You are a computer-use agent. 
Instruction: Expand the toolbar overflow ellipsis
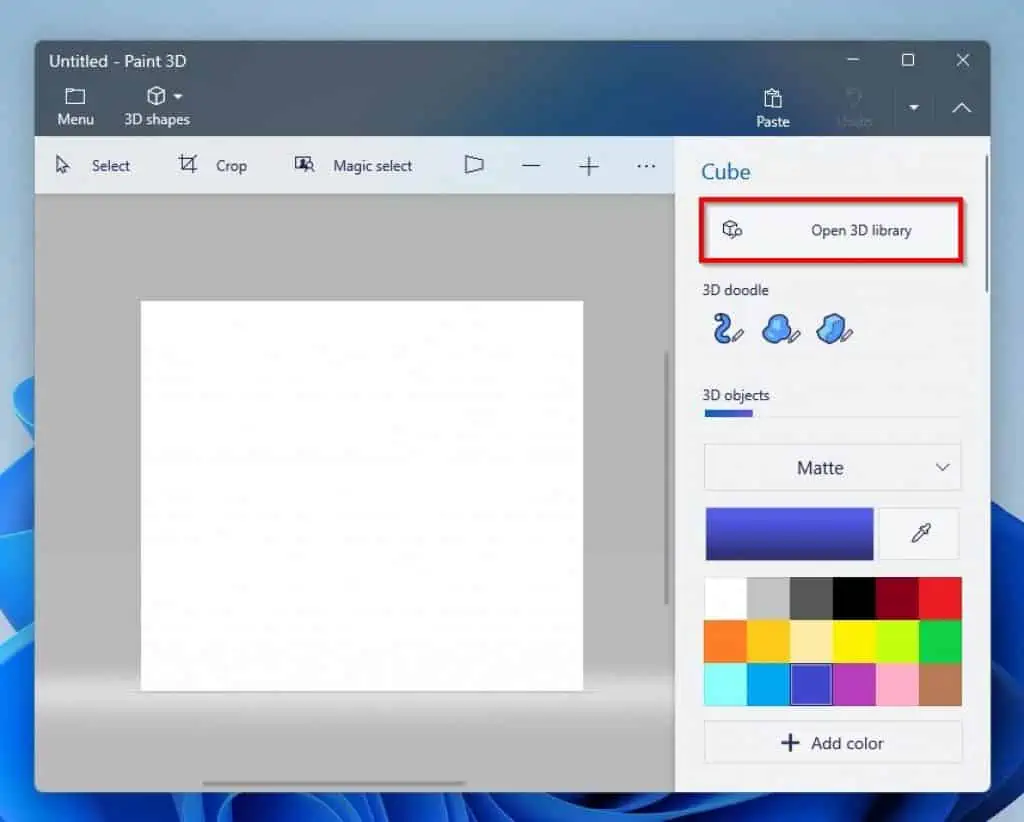coord(645,165)
